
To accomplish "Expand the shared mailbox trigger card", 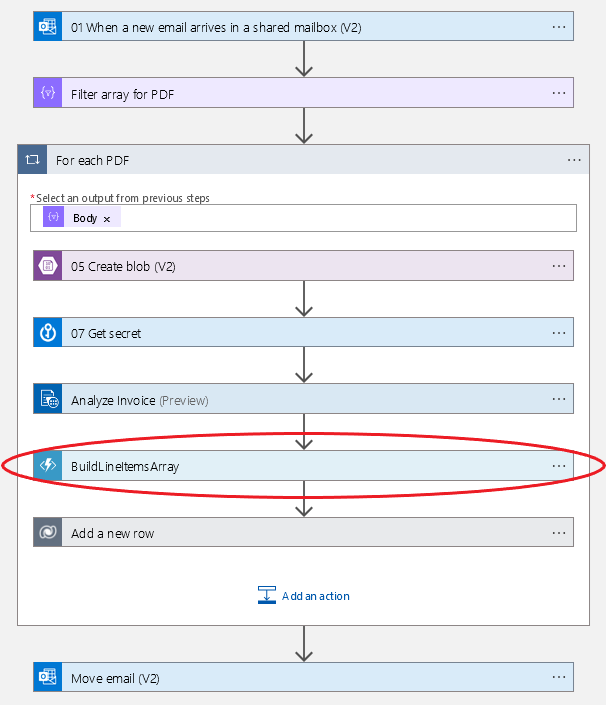I will 300,27.
